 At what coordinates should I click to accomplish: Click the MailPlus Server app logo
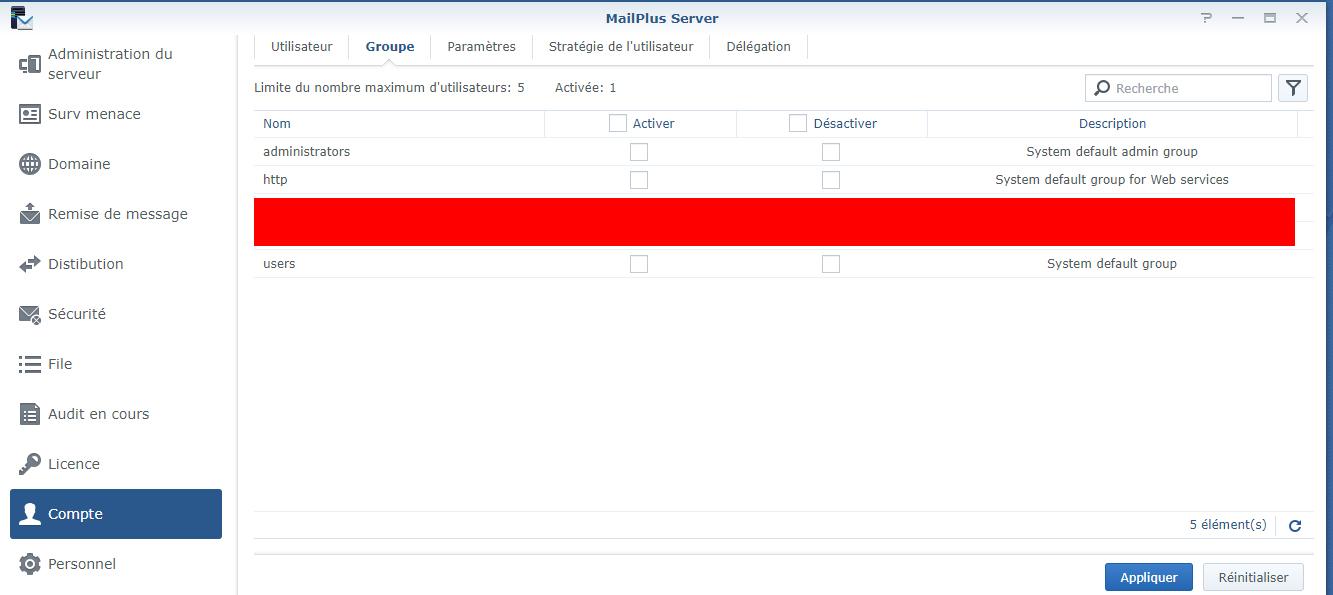tap(21, 18)
